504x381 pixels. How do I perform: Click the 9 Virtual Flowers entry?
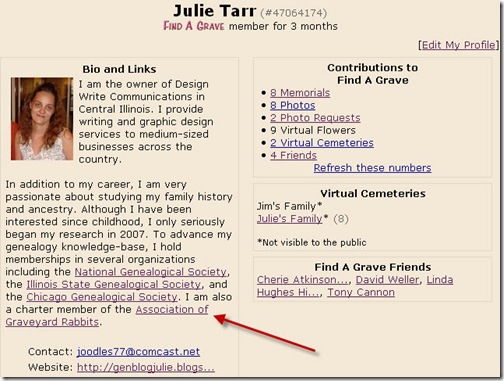[313, 130]
